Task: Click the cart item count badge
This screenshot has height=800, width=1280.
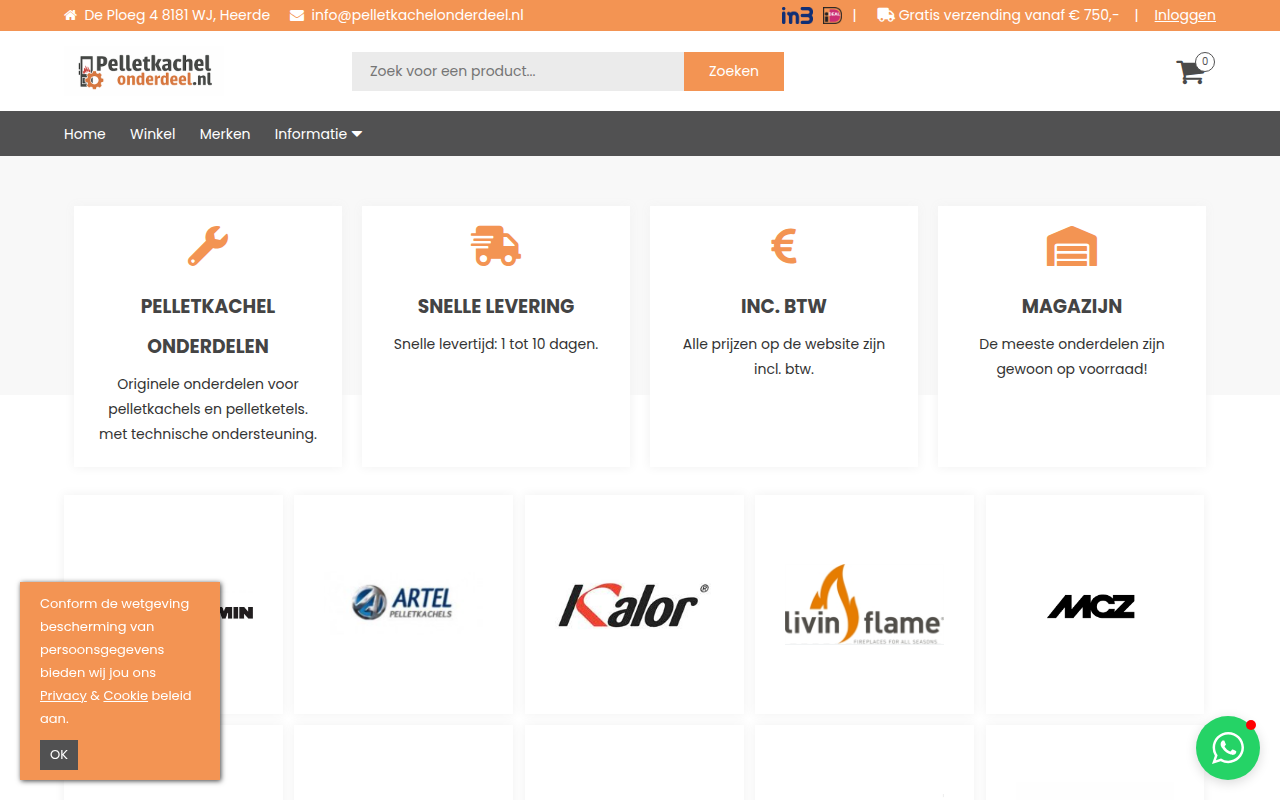Action: [x=1205, y=62]
